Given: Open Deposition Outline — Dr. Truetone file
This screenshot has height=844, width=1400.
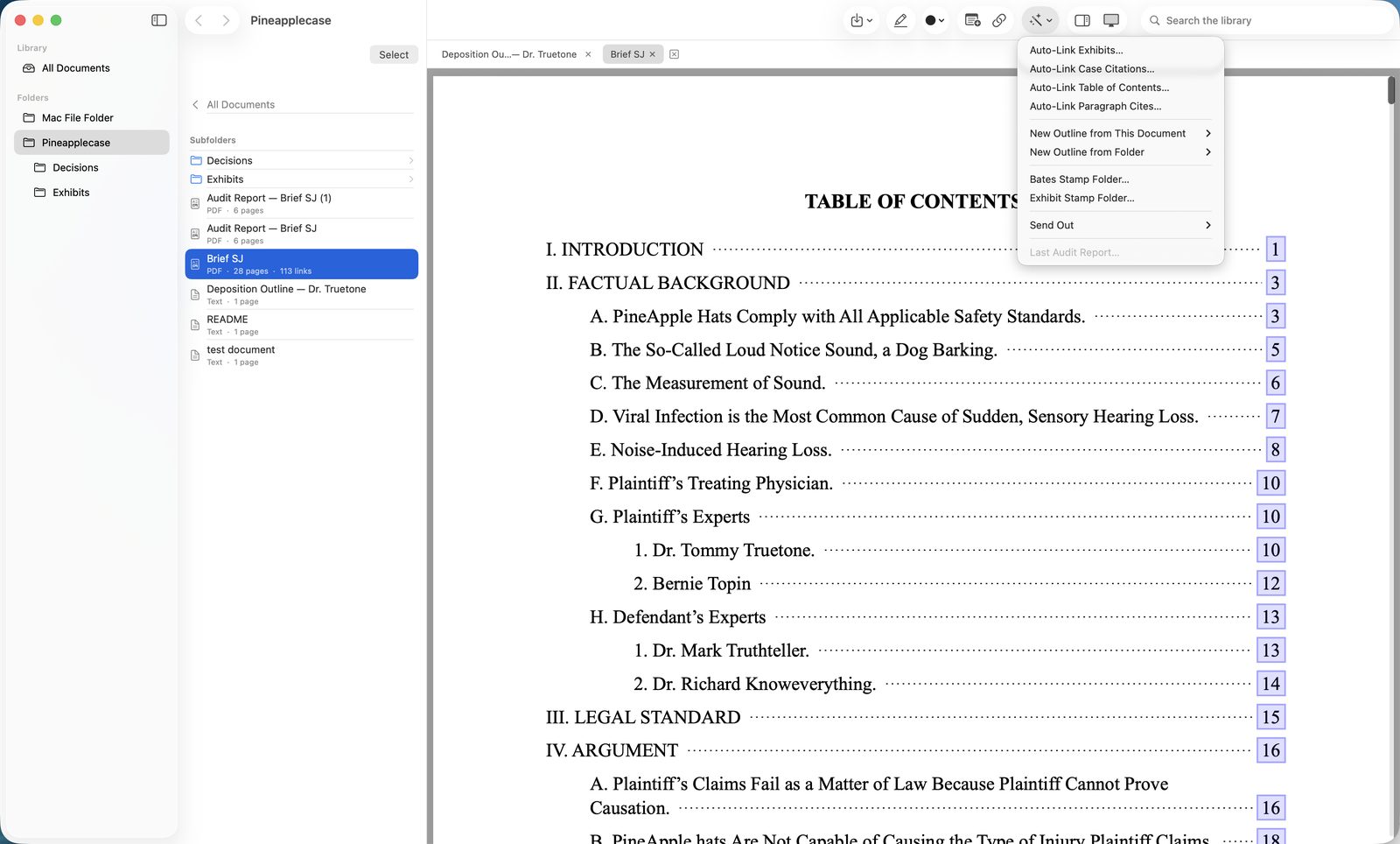Looking at the screenshot, I should (x=302, y=294).
